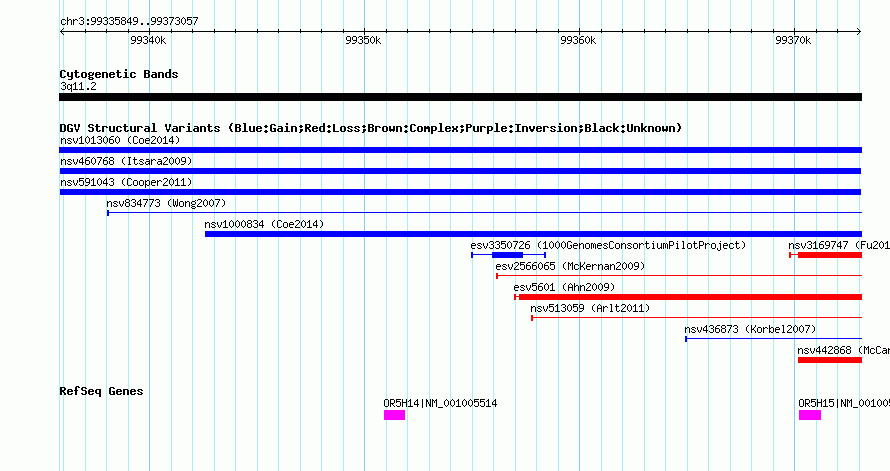Click the OR5H14|NM_001005514 gene label
The image size is (890, 471).
point(440,403)
